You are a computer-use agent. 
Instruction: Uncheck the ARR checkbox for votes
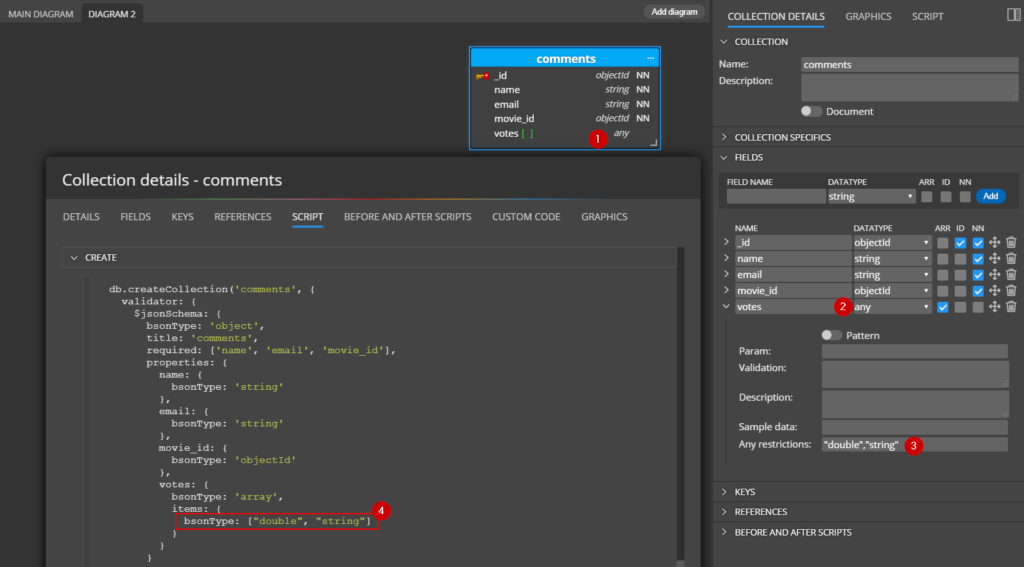(942, 307)
